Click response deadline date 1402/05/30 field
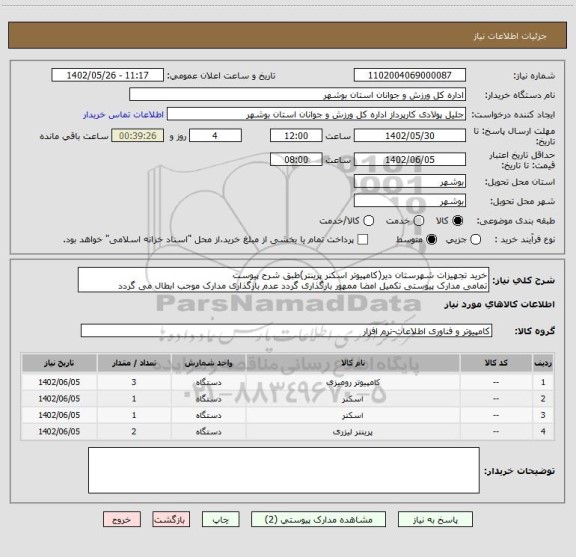Screen dimensions: 576x557 coord(410,136)
